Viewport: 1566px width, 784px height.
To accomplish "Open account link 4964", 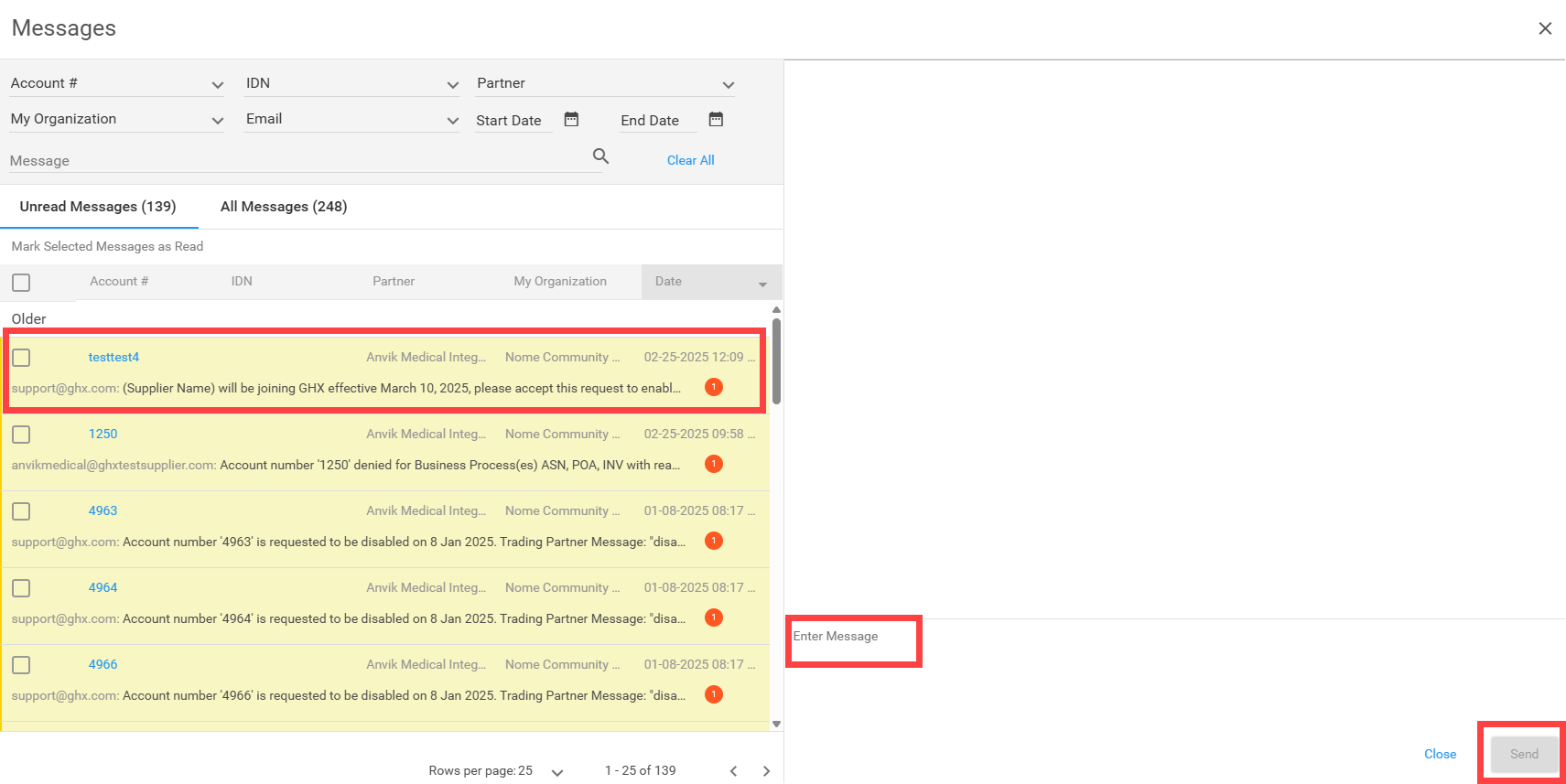I will 103,587.
